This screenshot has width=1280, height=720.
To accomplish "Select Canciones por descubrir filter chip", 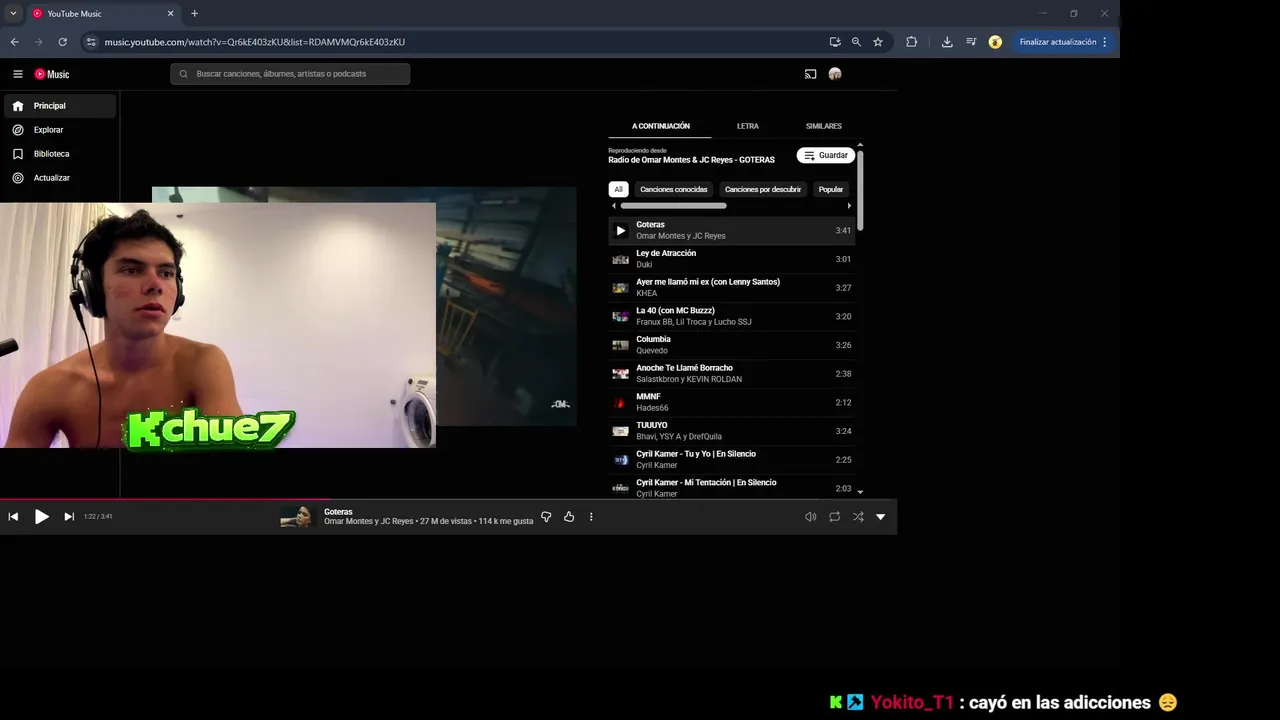I will [763, 189].
